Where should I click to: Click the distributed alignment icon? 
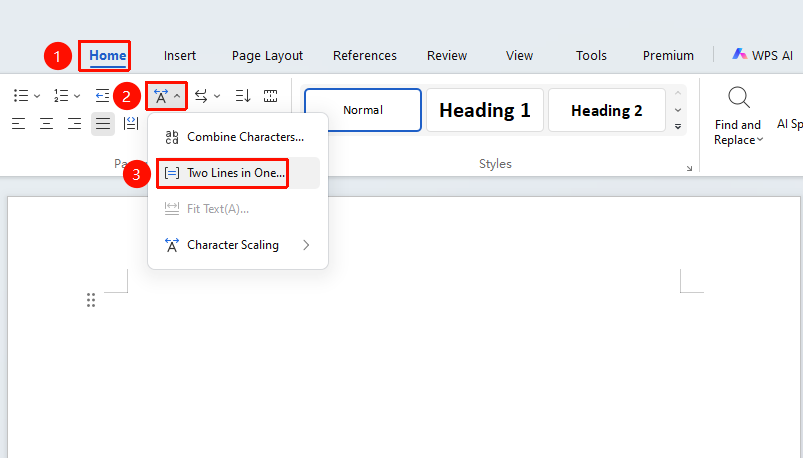click(x=131, y=123)
